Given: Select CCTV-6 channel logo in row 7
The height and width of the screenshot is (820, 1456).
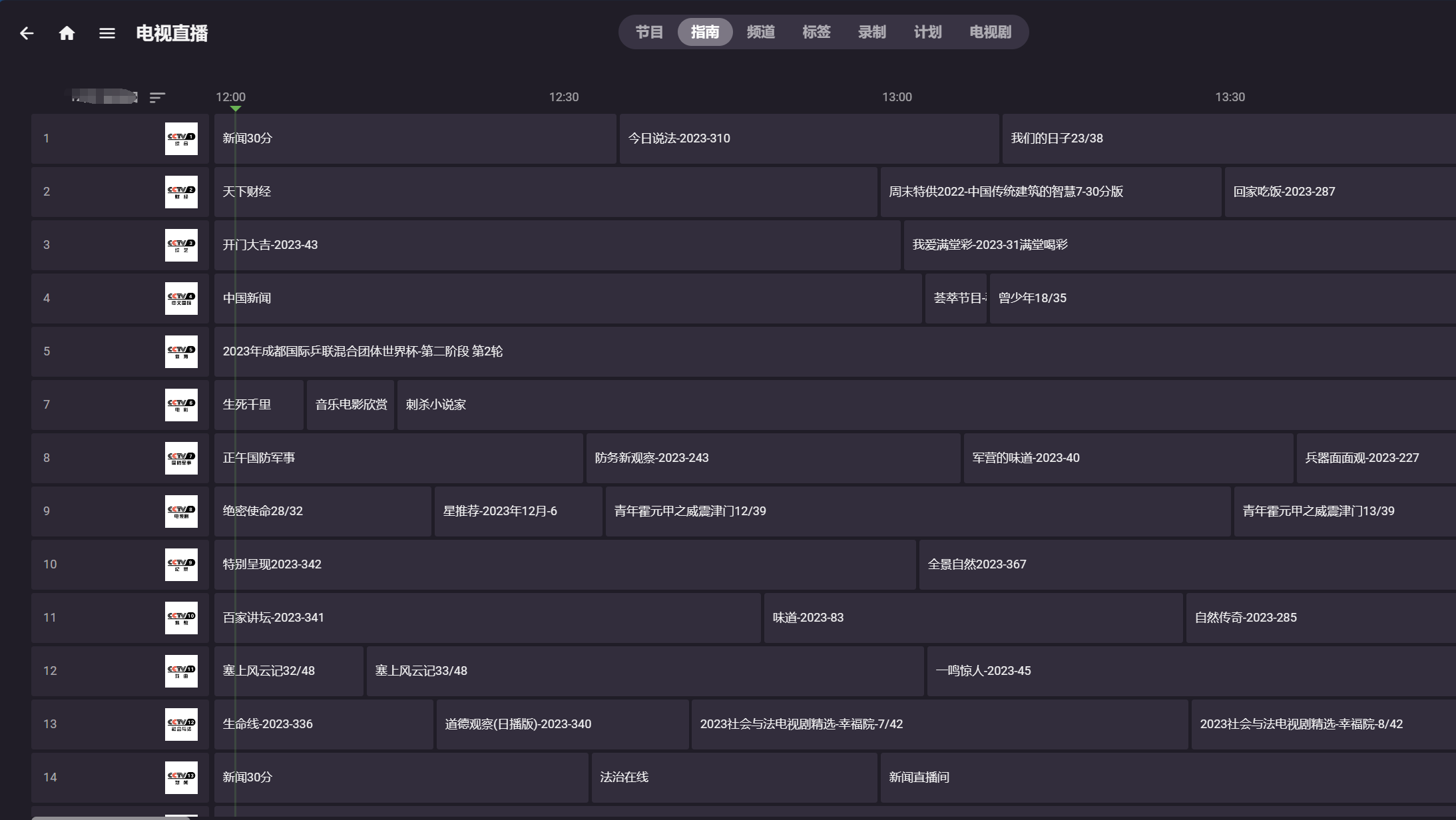Looking at the screenshot, I should click(181, 405).
